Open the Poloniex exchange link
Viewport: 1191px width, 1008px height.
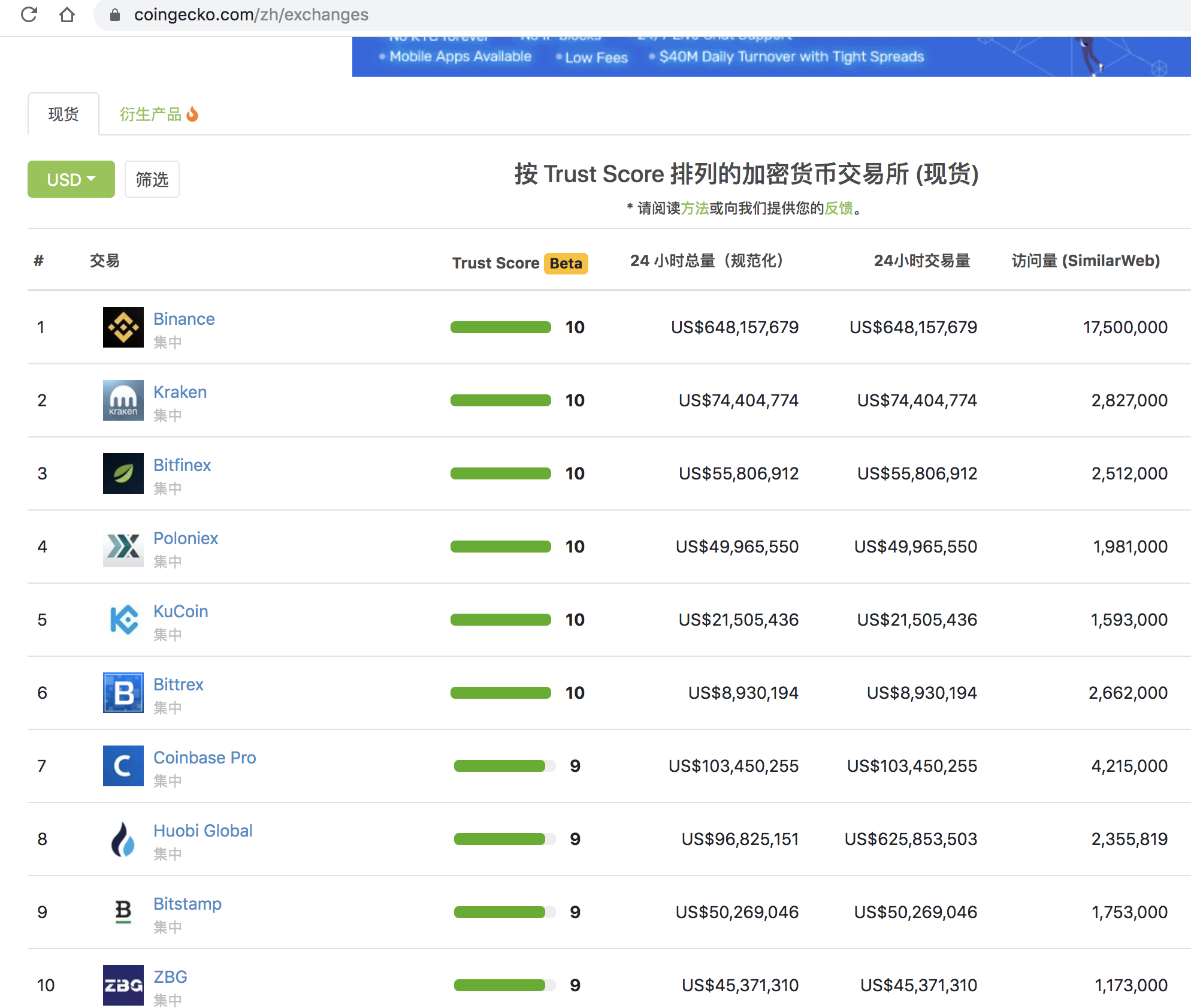(186, 538)
